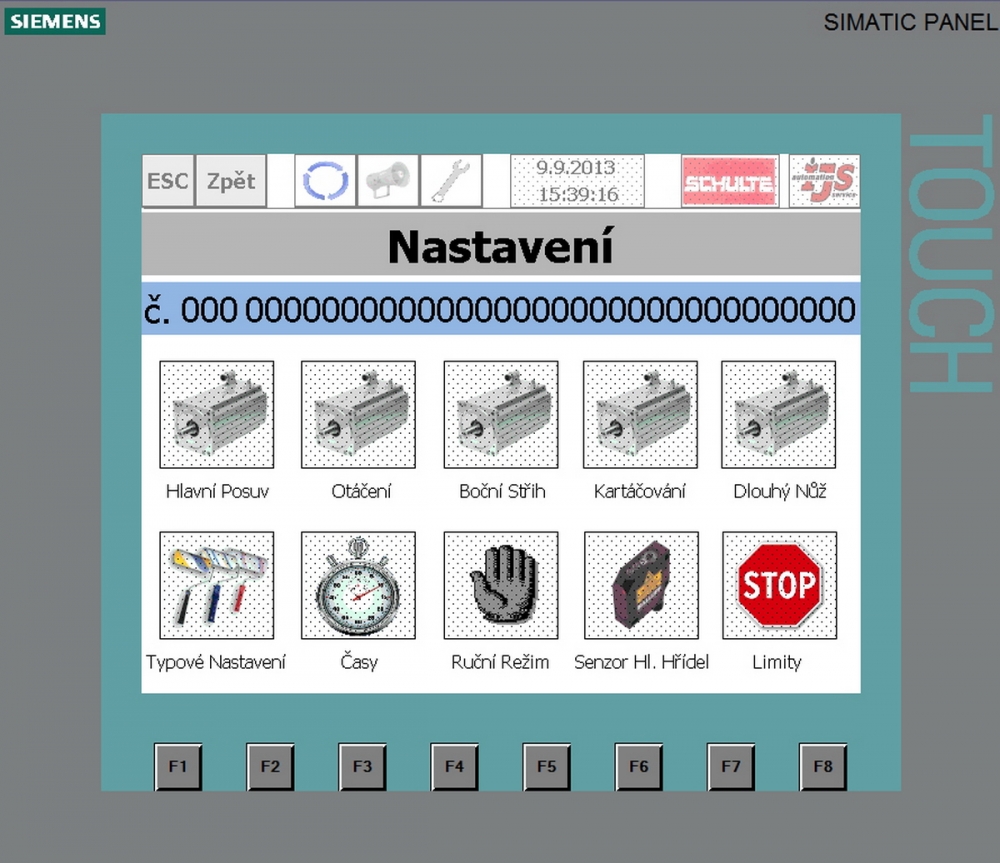Open Časy stopwatch icon
1000x863 pixels.
[x=358, y=586]
